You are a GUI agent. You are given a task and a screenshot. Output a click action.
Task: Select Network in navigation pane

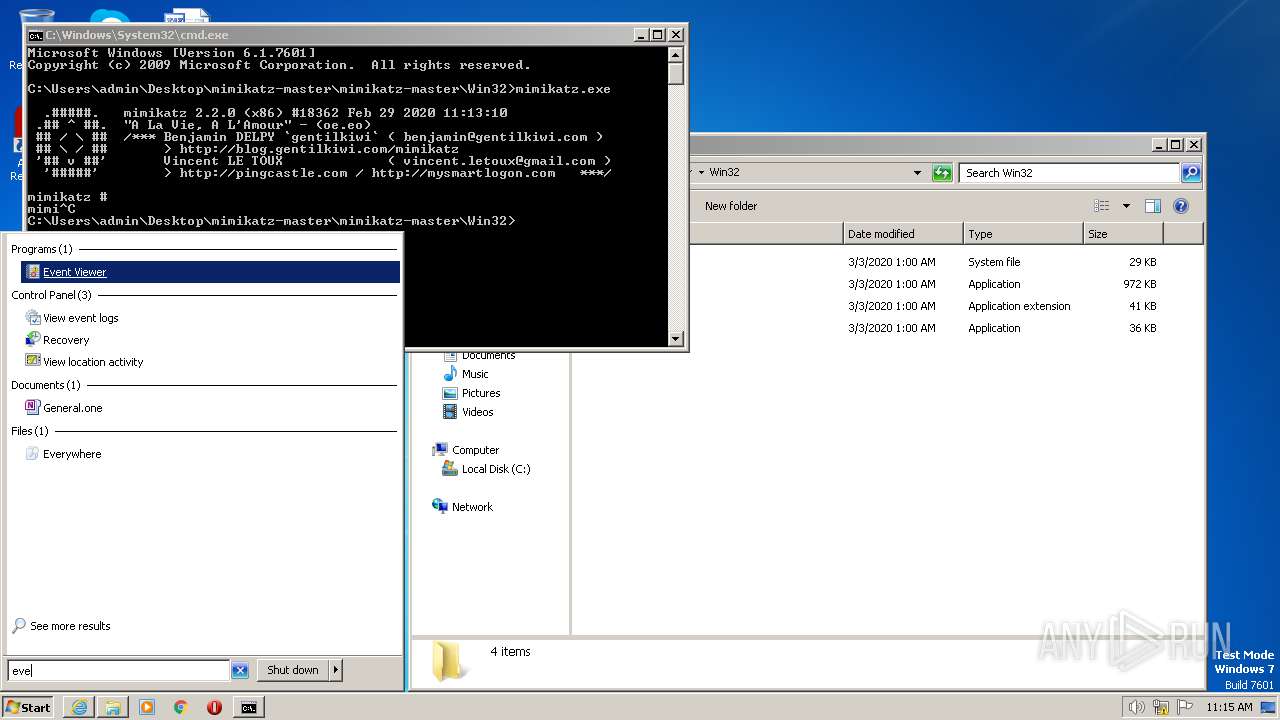tap(472, 507)
